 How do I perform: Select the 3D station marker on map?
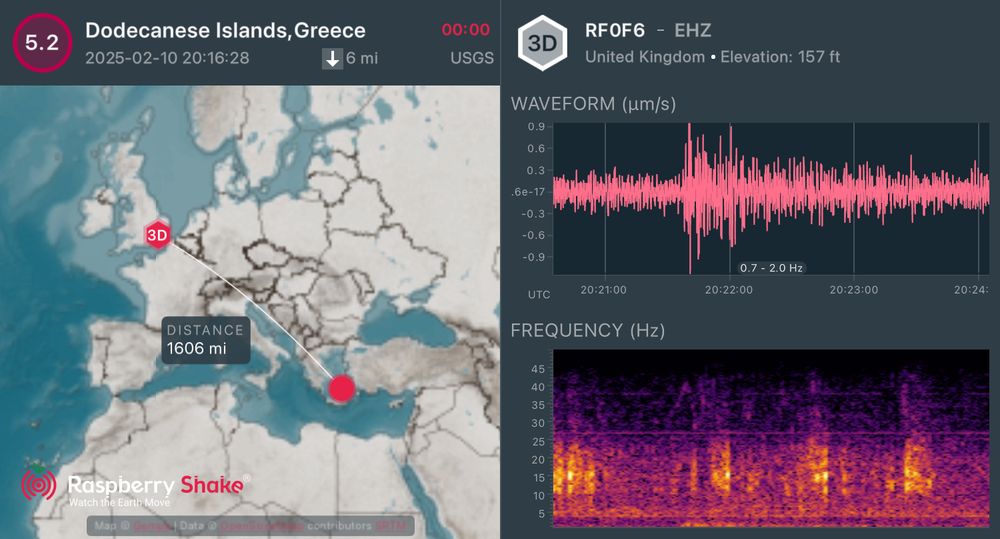[x=157, y=235]
